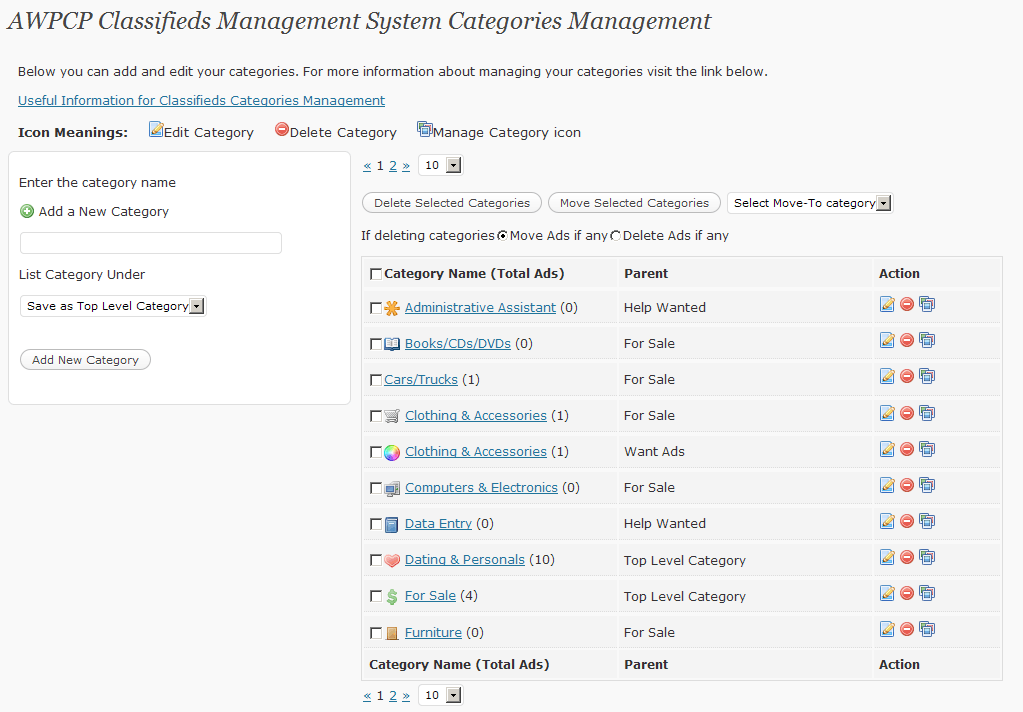
Task: Select the Delete Ads if any radio
Action: coord(615,236)
